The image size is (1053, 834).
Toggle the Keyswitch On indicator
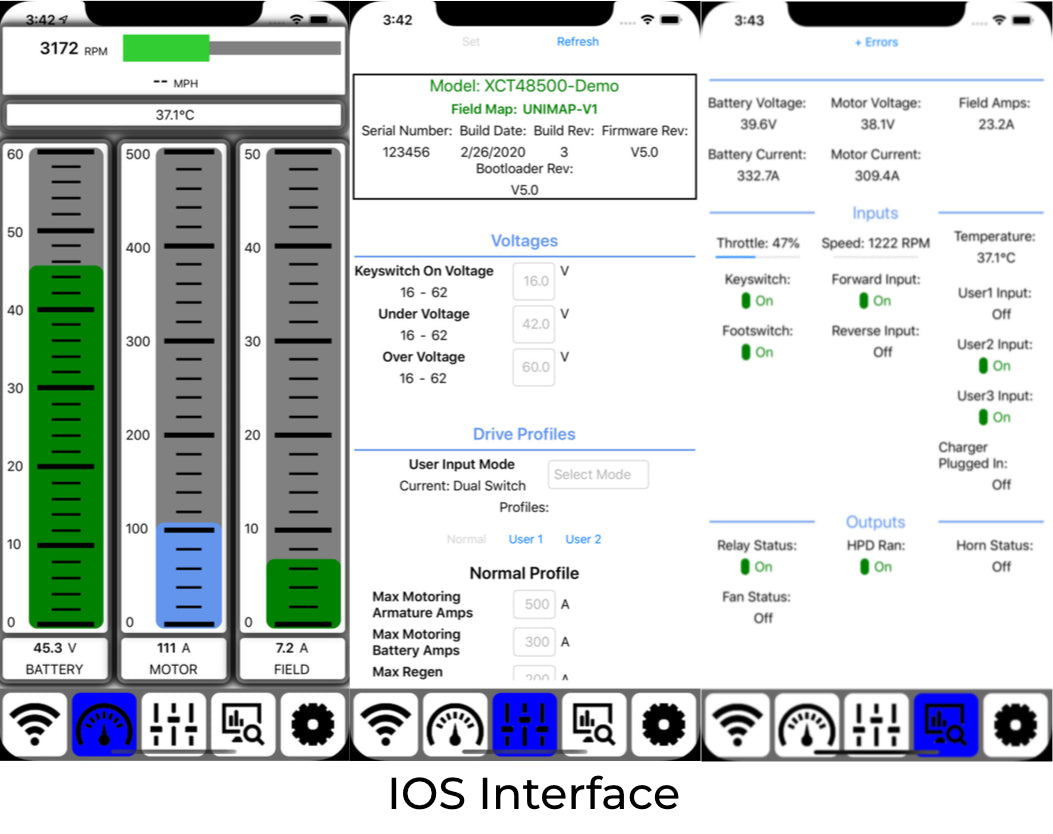click(x=757, y=301)
